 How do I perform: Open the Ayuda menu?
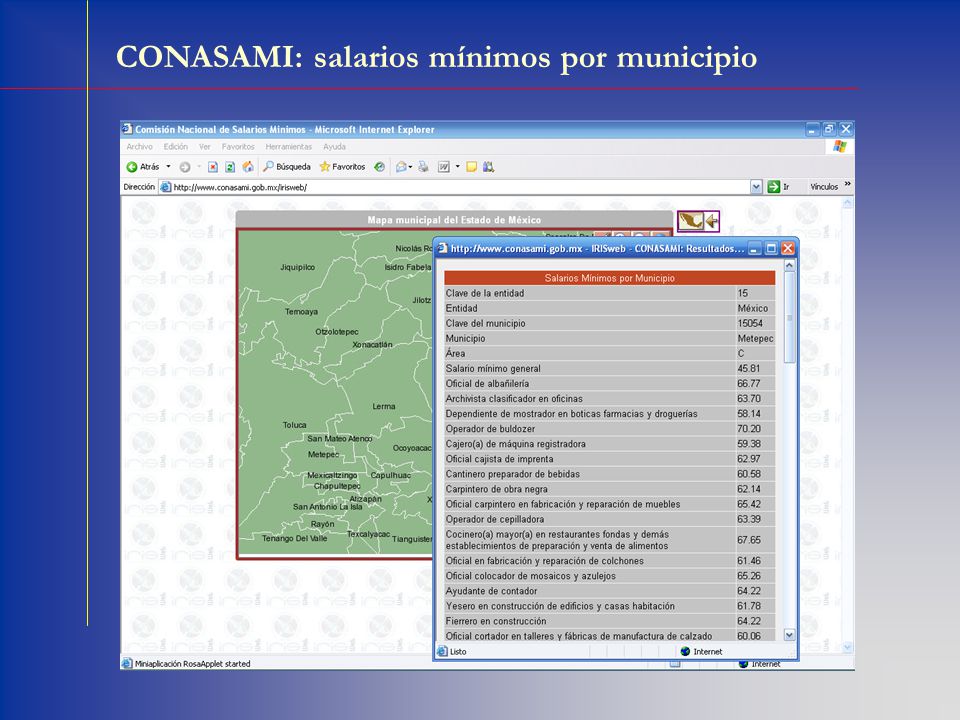point(334,147)
